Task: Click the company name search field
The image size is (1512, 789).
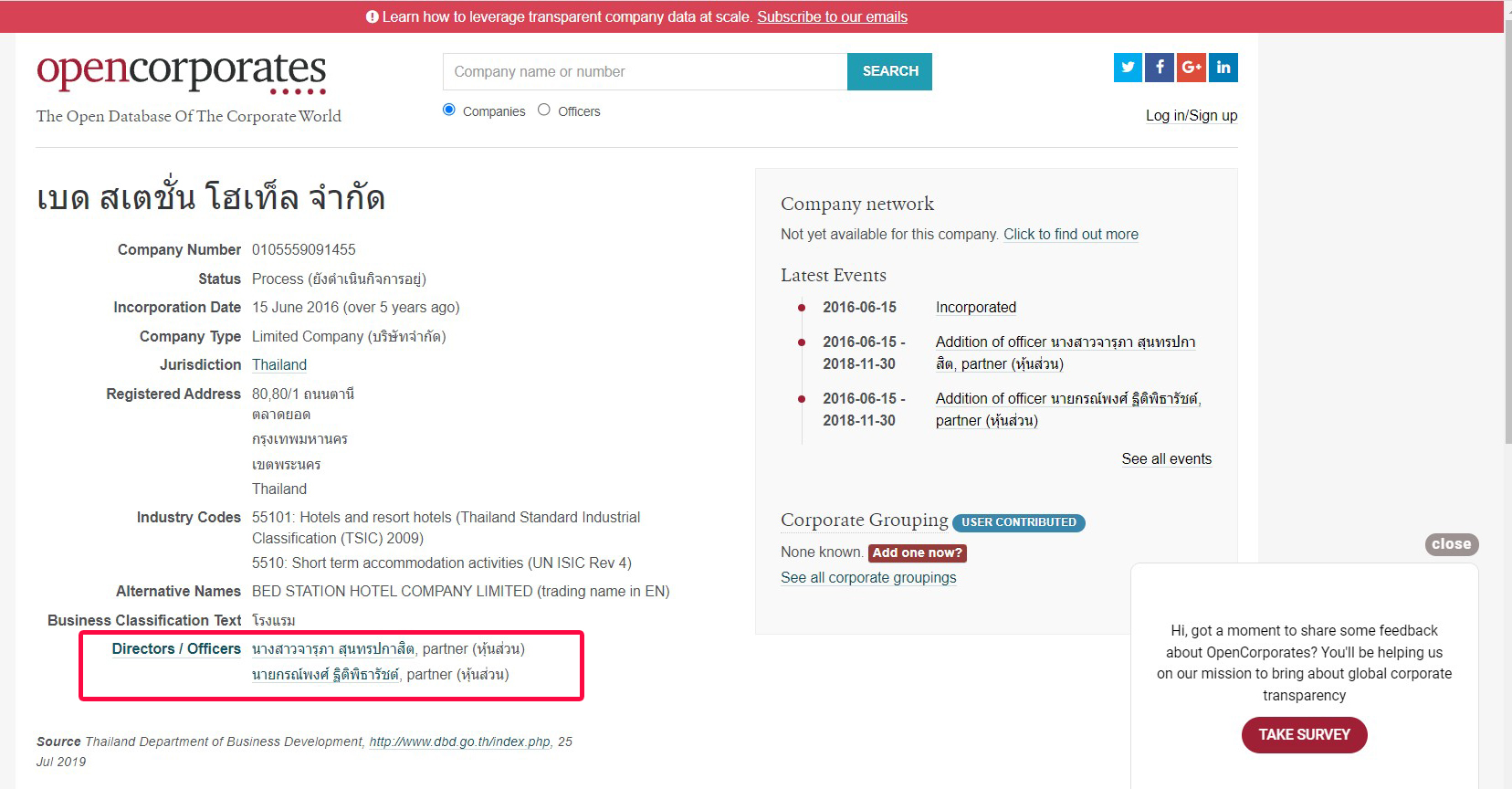Action: tap(645, 71)
